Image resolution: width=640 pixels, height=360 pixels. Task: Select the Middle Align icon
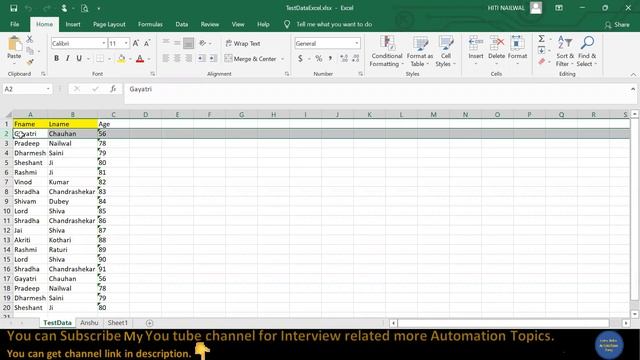(177, 42)
